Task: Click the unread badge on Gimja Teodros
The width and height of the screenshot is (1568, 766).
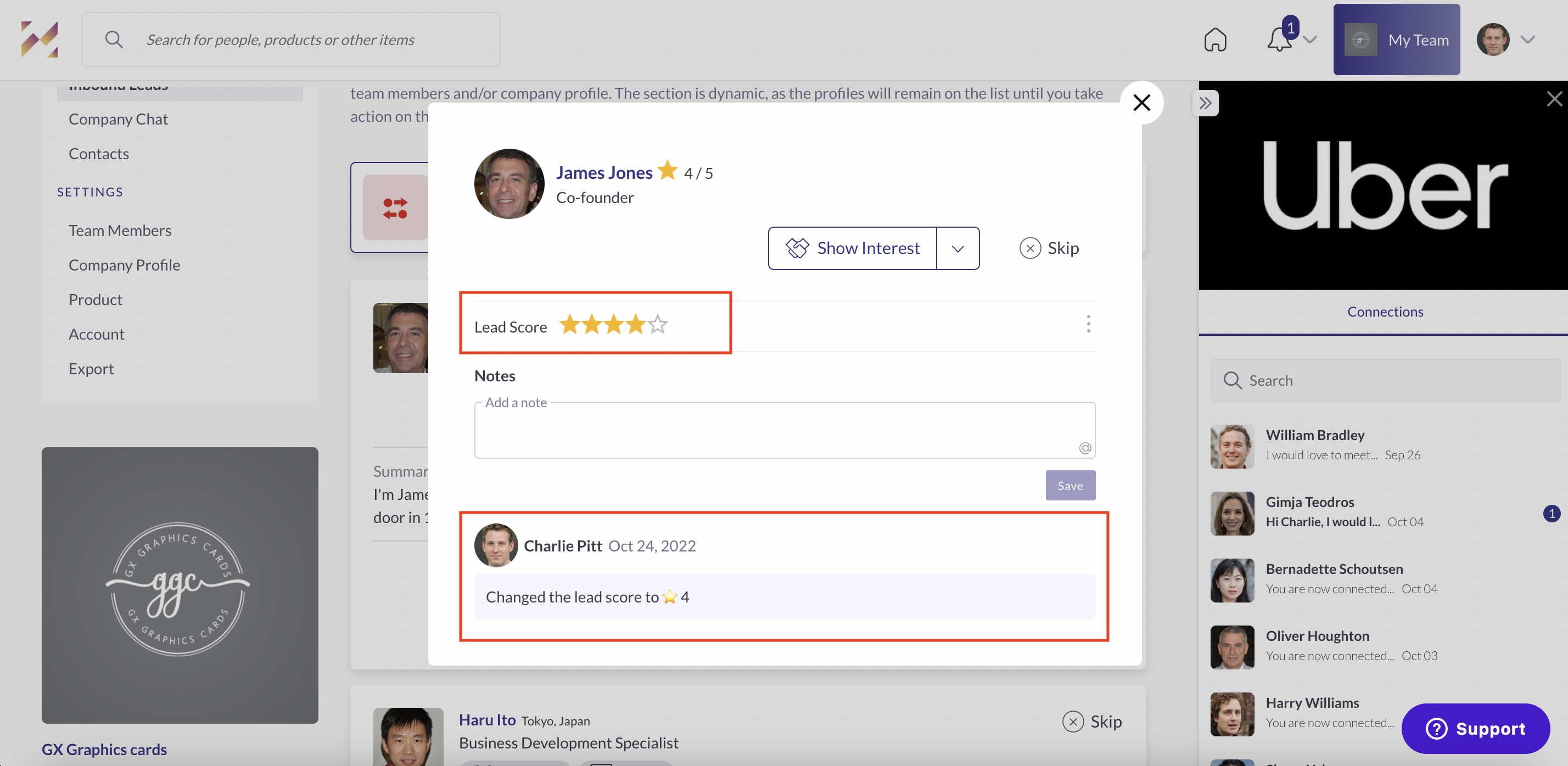Action: pyautogui.click(x=1552, y=514)
